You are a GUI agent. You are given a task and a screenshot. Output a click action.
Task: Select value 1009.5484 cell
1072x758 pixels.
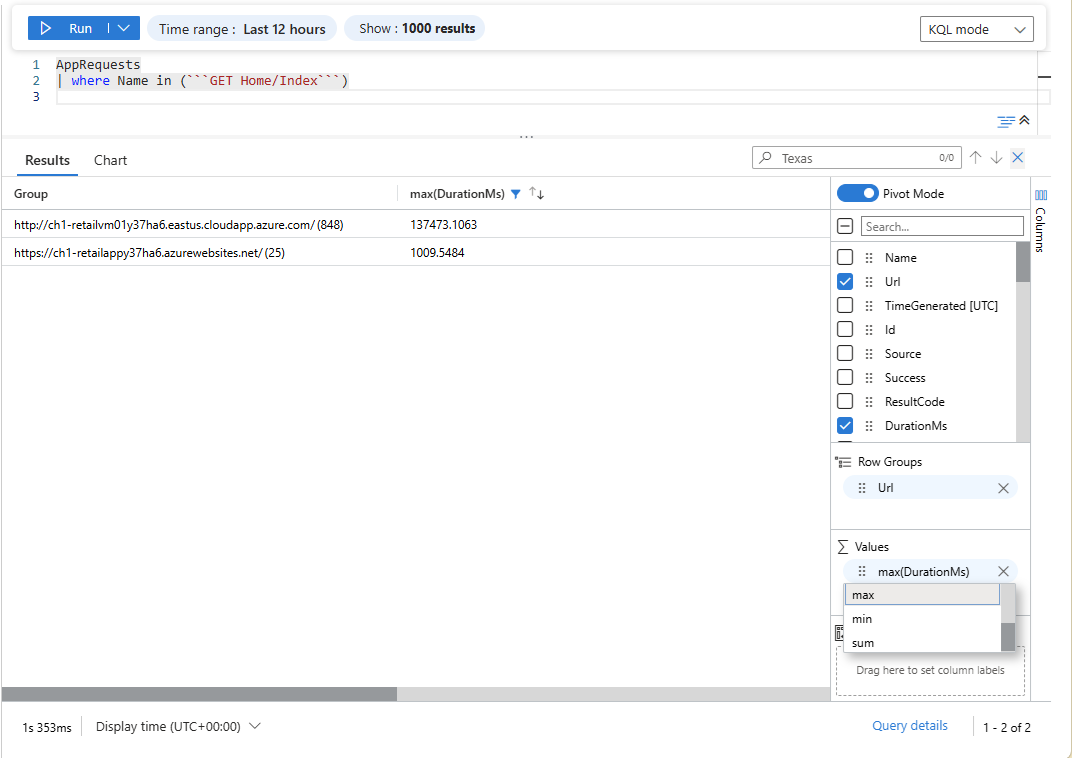[437, 252]
